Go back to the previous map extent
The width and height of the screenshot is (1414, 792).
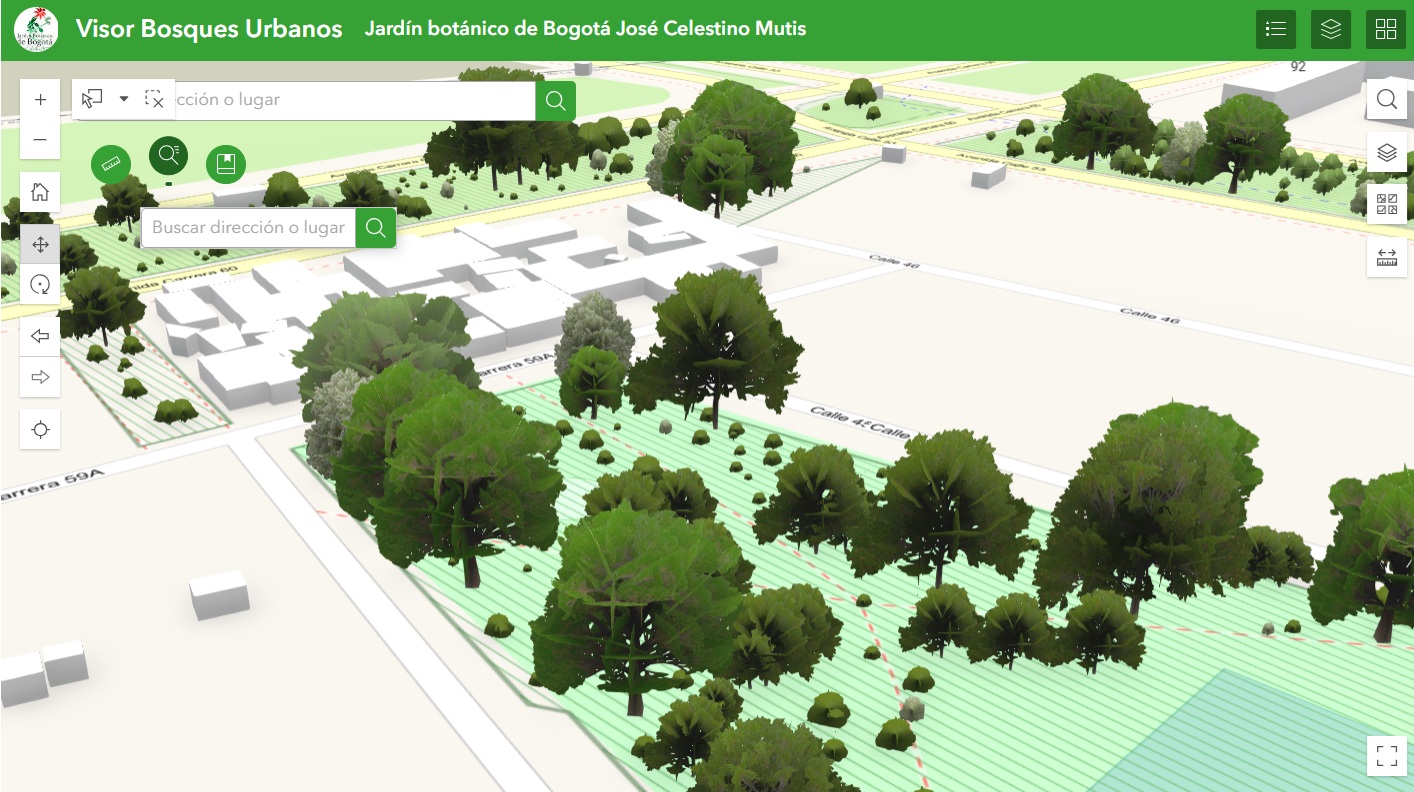(x=40, y=336)
